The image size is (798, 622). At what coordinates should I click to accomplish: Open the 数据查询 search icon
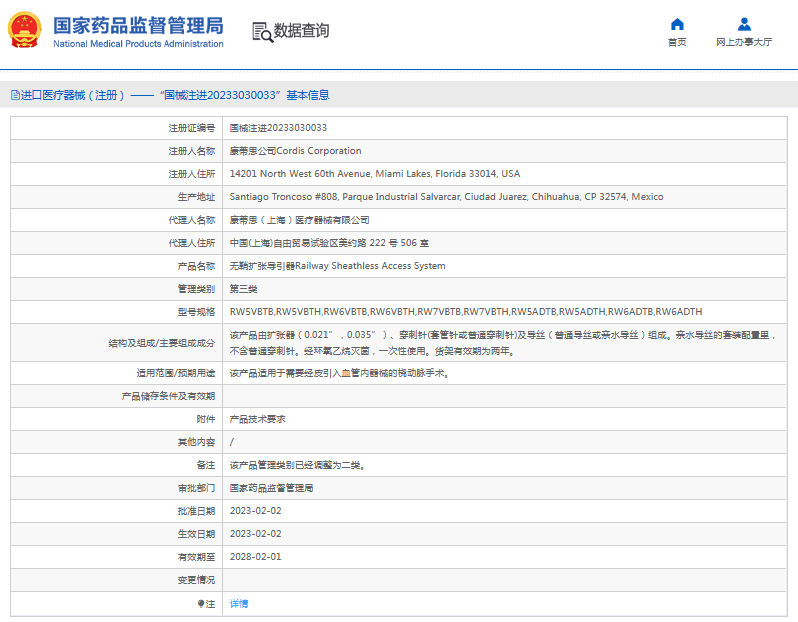point(263,32)
